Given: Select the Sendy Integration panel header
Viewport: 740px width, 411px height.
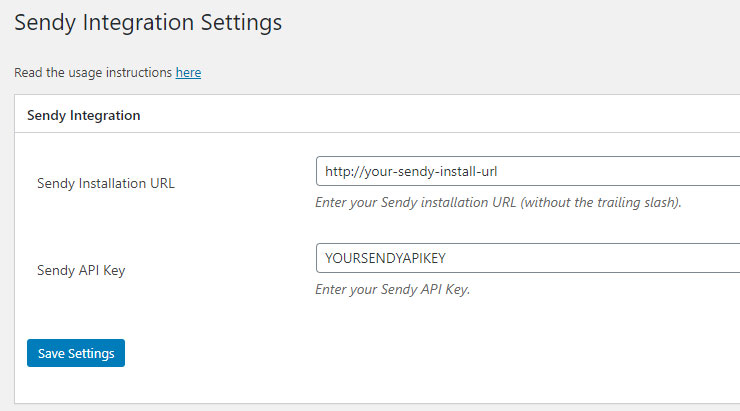Looking at the screenshot, I should (x=377, y=114).
